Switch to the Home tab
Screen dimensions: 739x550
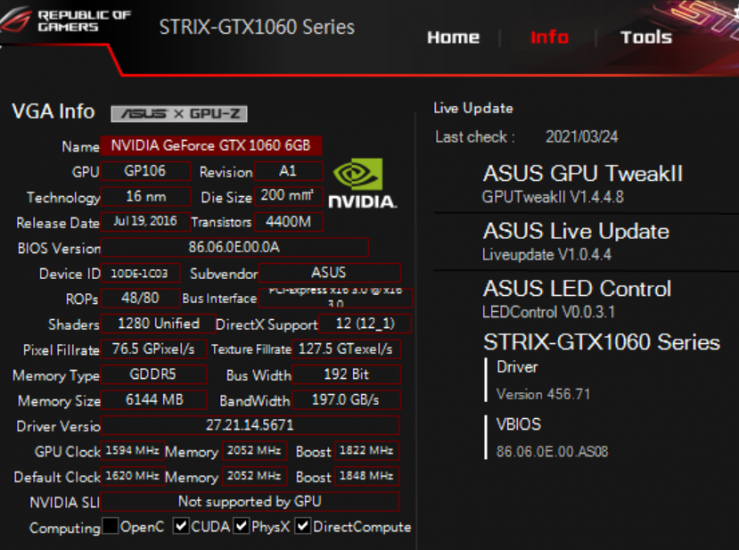pyautogui.click(x=453, y=37)
